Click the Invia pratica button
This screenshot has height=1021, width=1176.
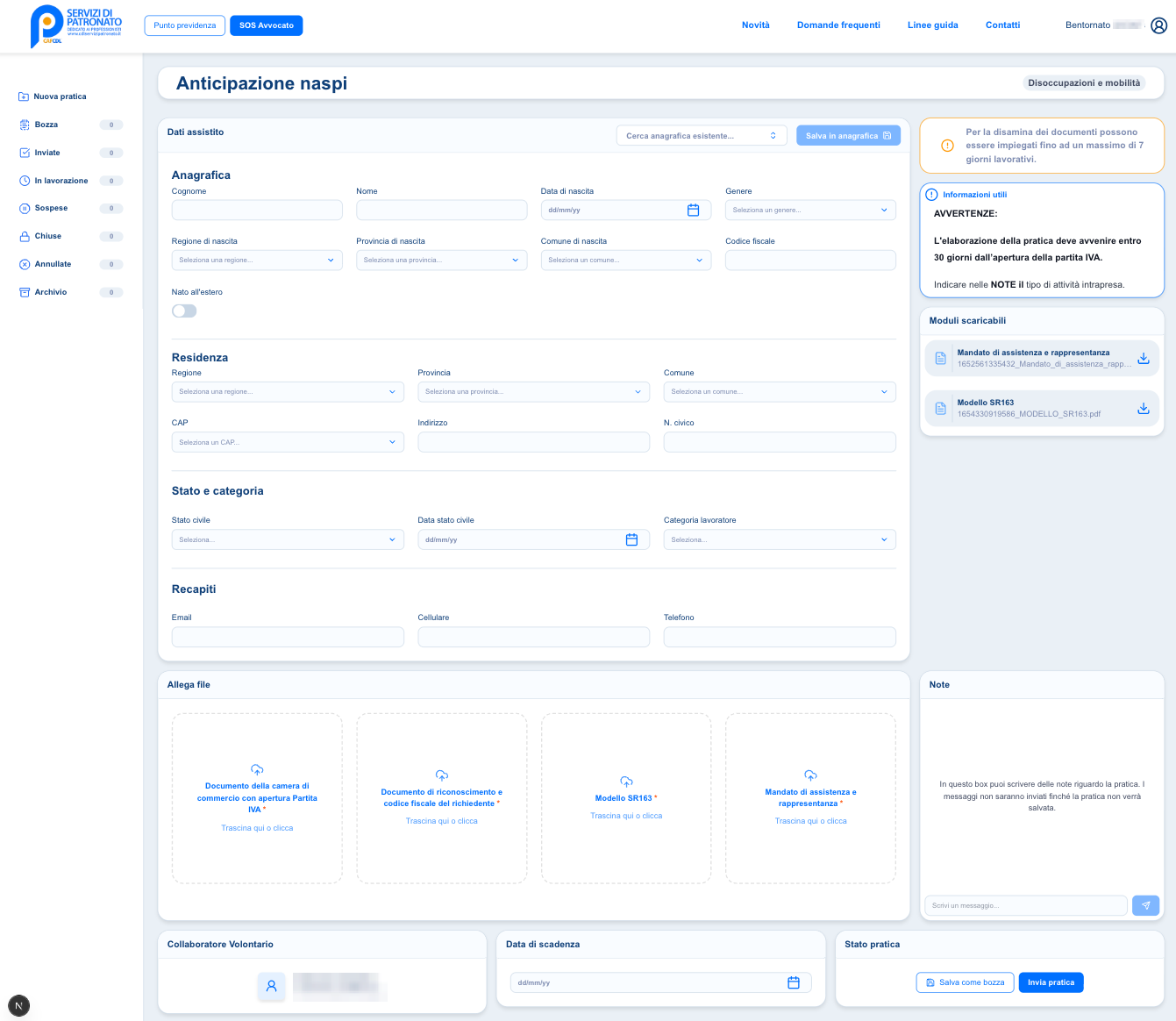point(1051,982)
